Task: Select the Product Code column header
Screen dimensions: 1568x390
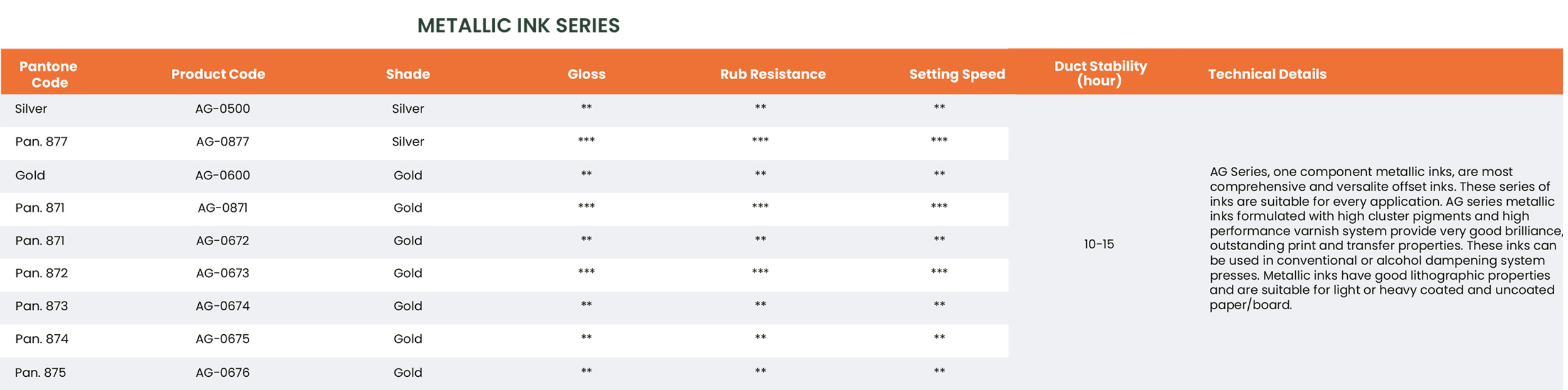Action: pyautogui.click(x=218, y=74)
